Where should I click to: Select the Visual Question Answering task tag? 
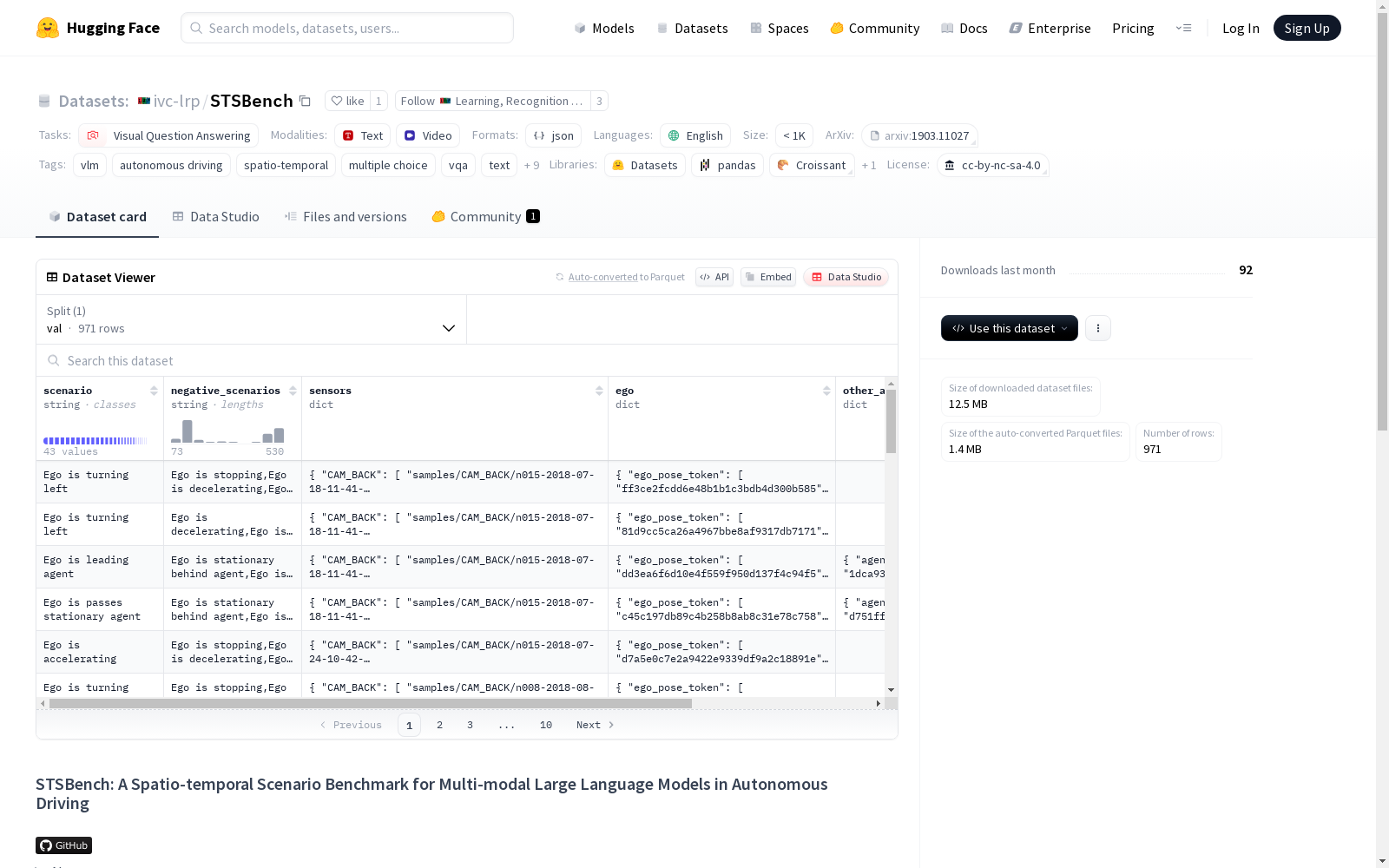coord(168,135)
